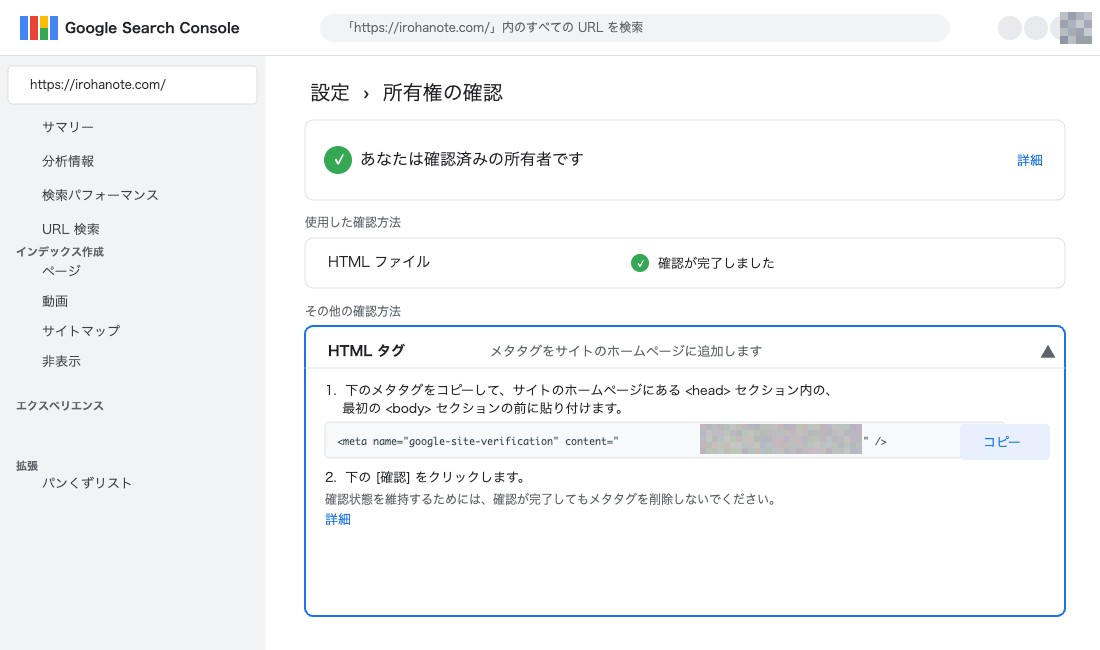This screenshot has height=650, width=1100.
Task: Click the Google Search Console logo icon
Action: (40, 28)
